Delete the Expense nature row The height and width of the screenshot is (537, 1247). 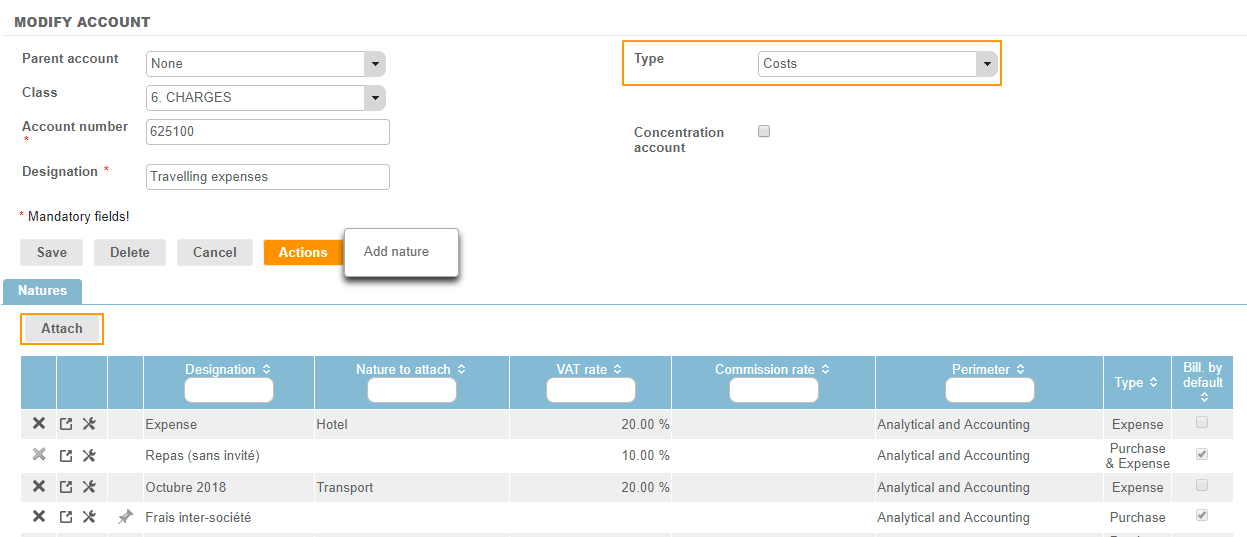38,424
